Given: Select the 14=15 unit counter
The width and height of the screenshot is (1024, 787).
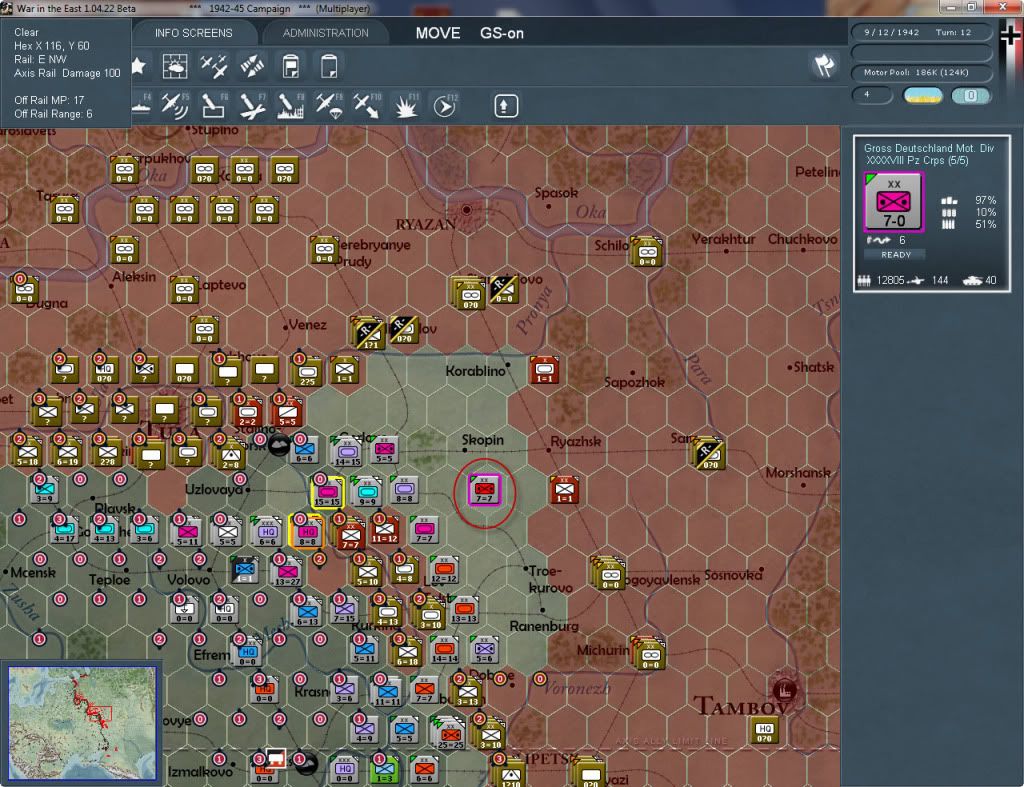Looking at the screenshot, I should point(347,451).
